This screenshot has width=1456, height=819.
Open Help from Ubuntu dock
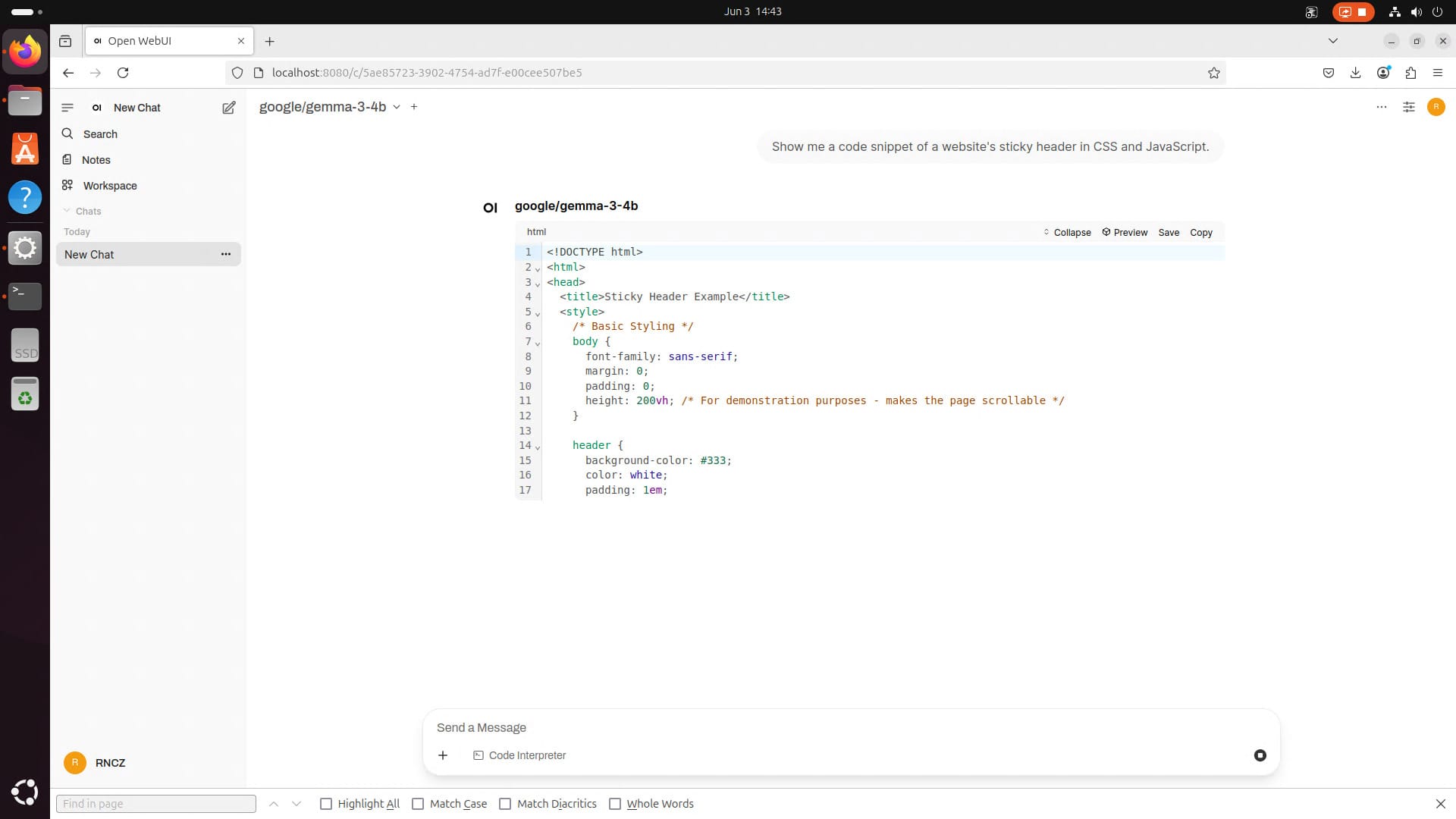25,198
